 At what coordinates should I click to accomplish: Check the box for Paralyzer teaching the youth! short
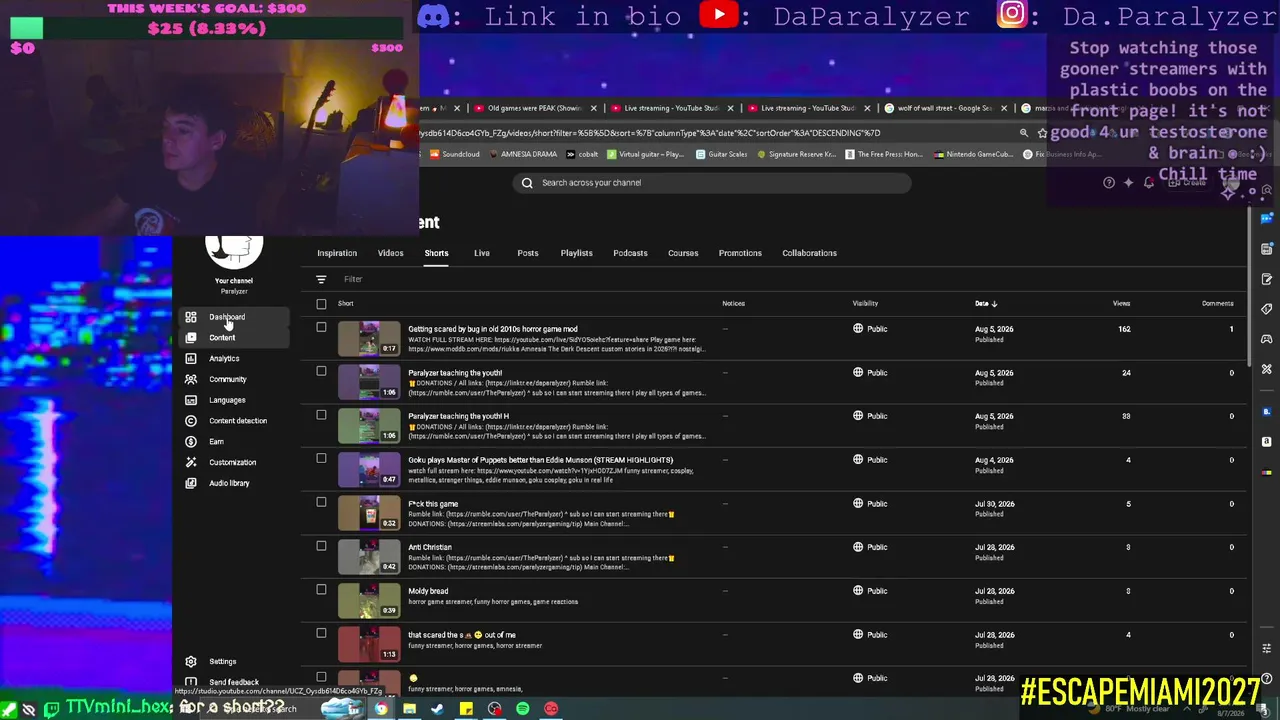[321, 371]
